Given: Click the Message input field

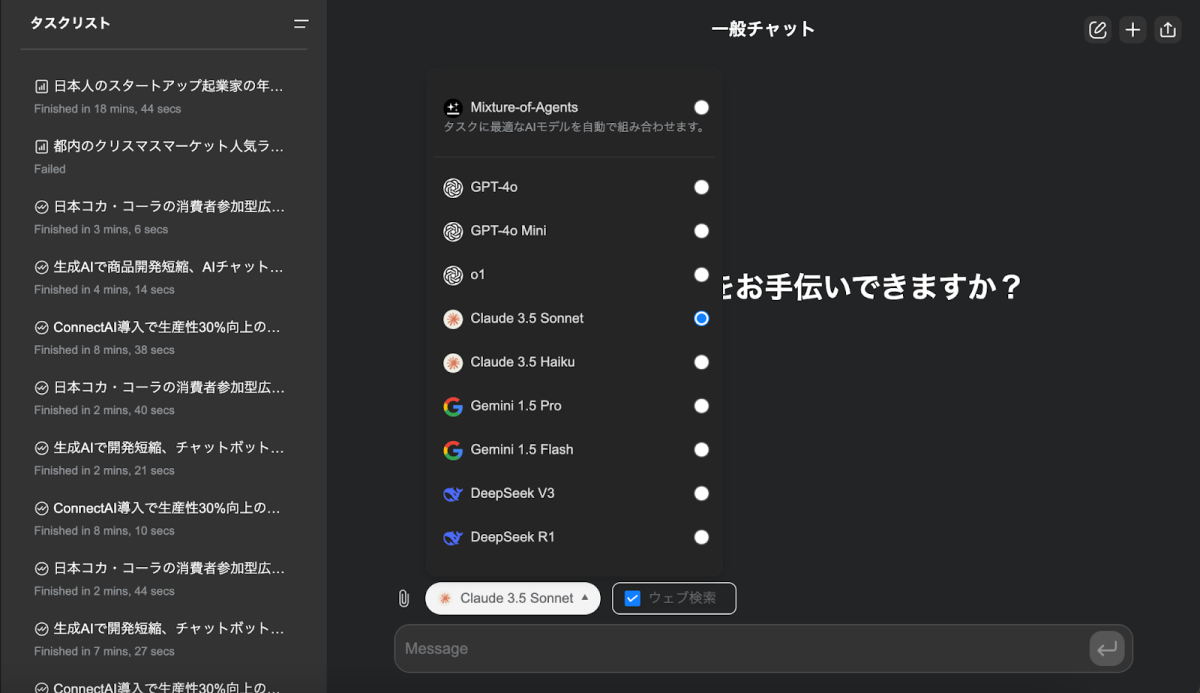Looking at the screenshot, I should 740,649.
